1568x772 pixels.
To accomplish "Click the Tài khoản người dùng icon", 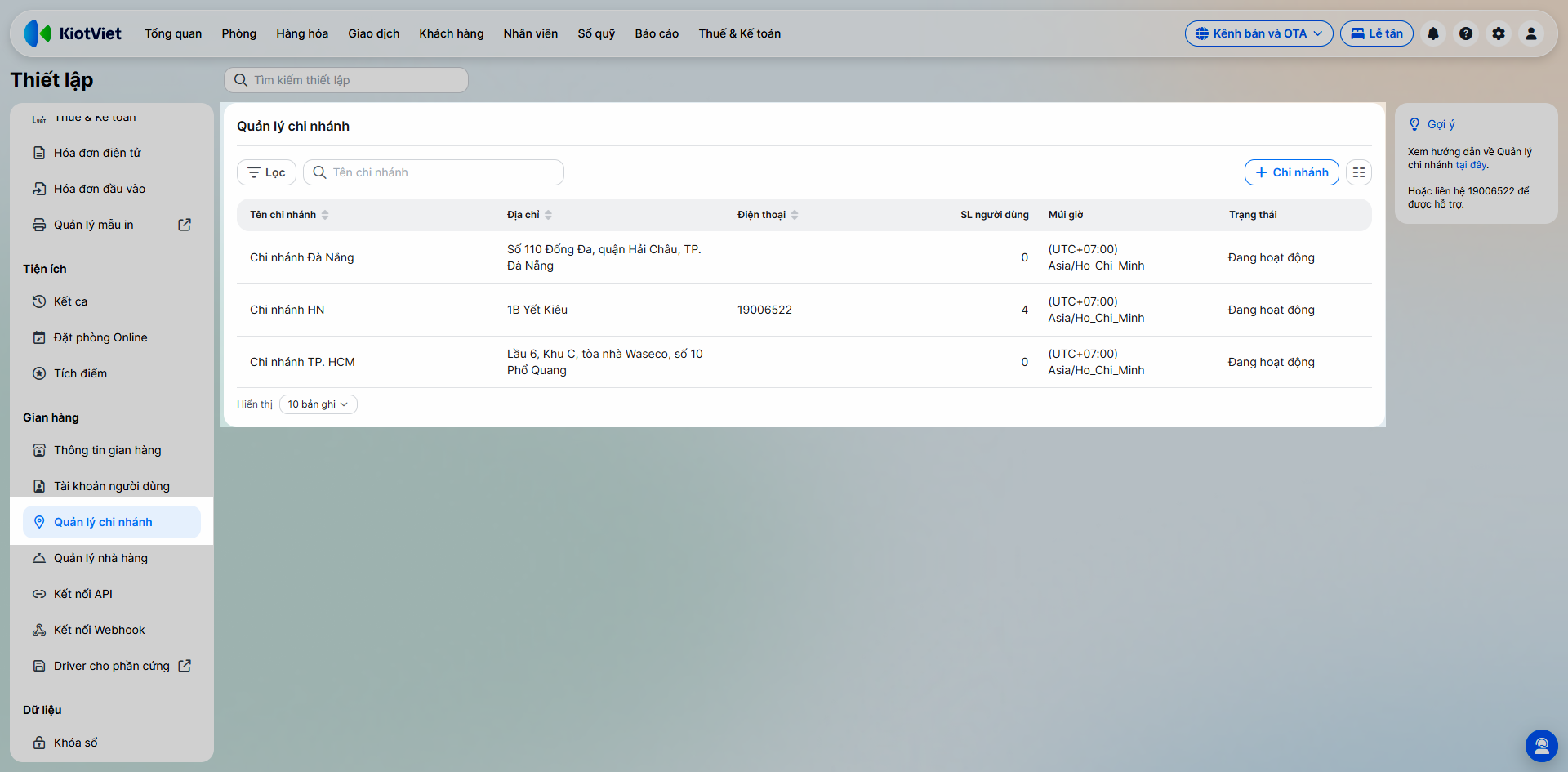I will (x=39, y=486).
